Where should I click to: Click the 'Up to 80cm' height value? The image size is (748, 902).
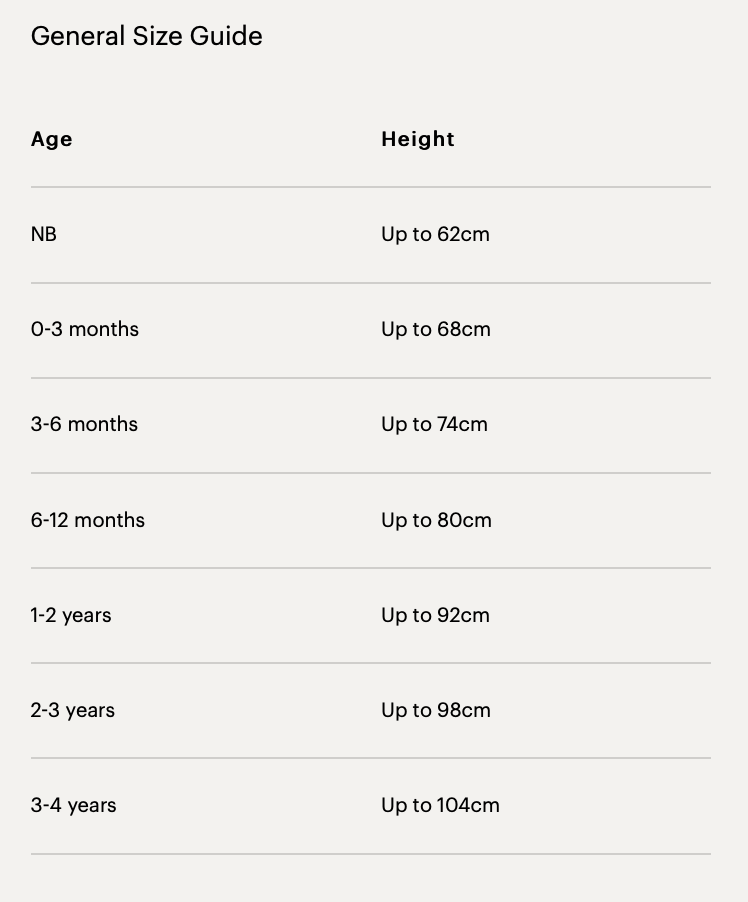(x=436, y=520)
